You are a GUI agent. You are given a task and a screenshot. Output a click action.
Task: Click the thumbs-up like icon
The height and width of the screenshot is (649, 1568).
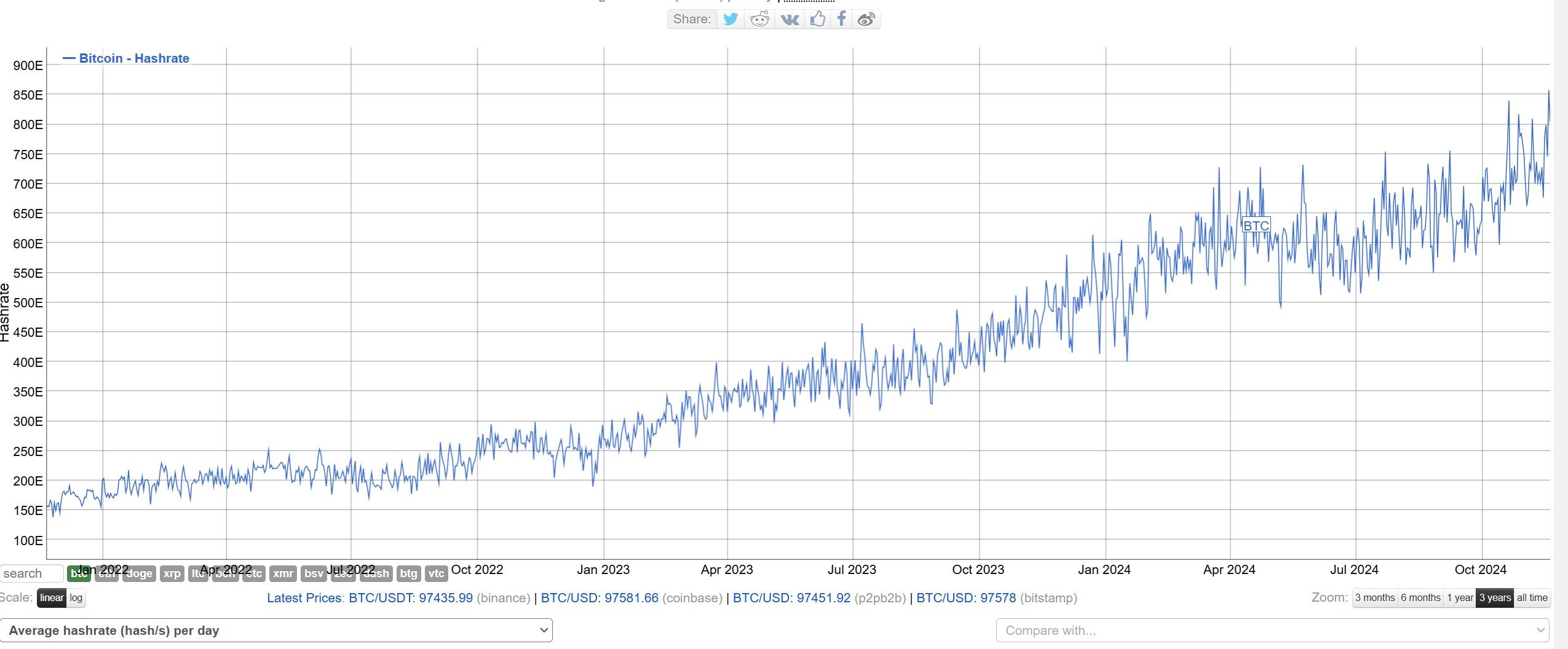click(x=817, y=19)
